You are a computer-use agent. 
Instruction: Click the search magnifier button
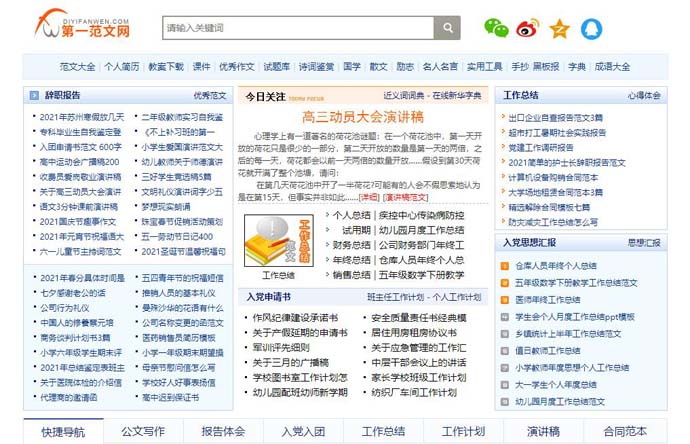pyautogui.click(x=446, y=28)
